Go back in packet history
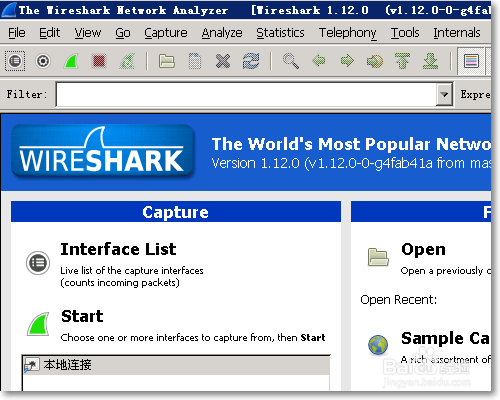 click(x=319, y=61)
